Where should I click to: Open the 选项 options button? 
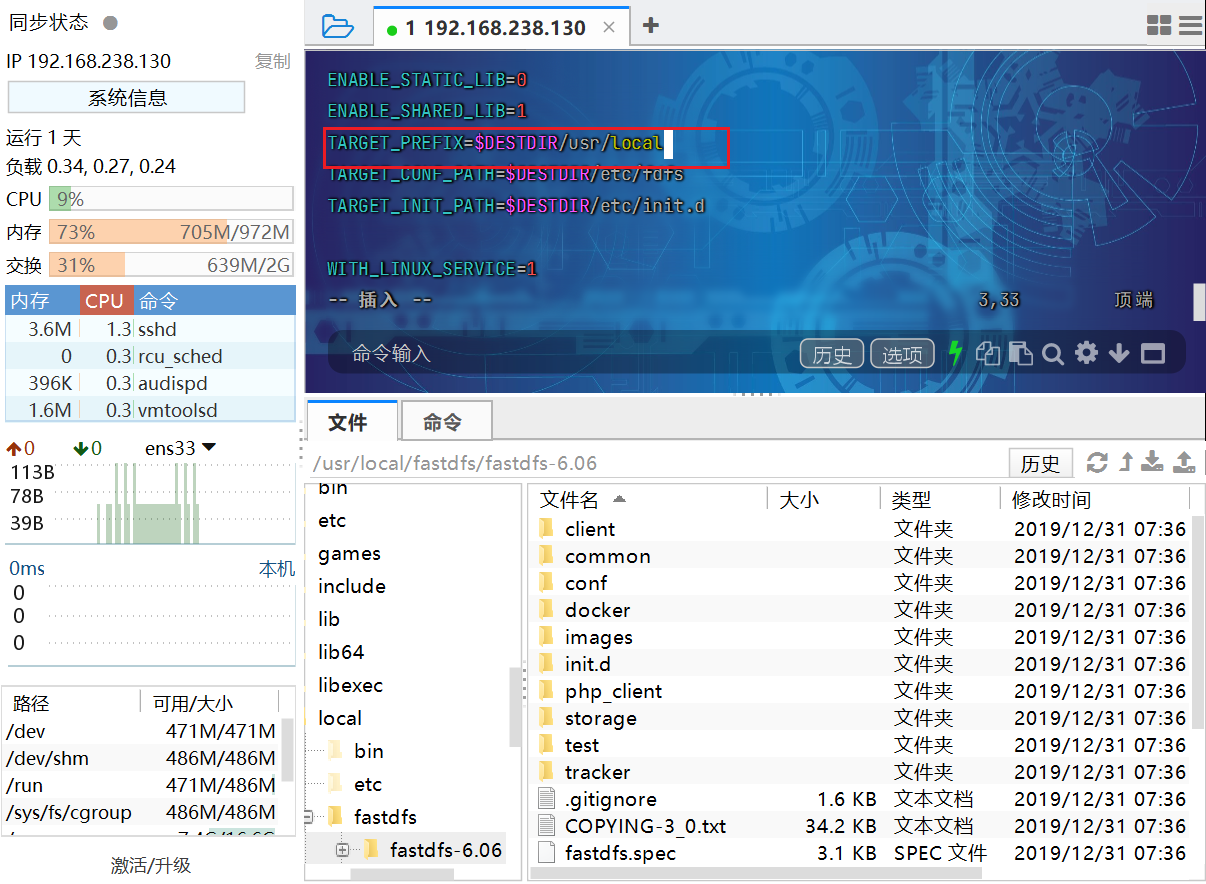(x=902, y=354)
